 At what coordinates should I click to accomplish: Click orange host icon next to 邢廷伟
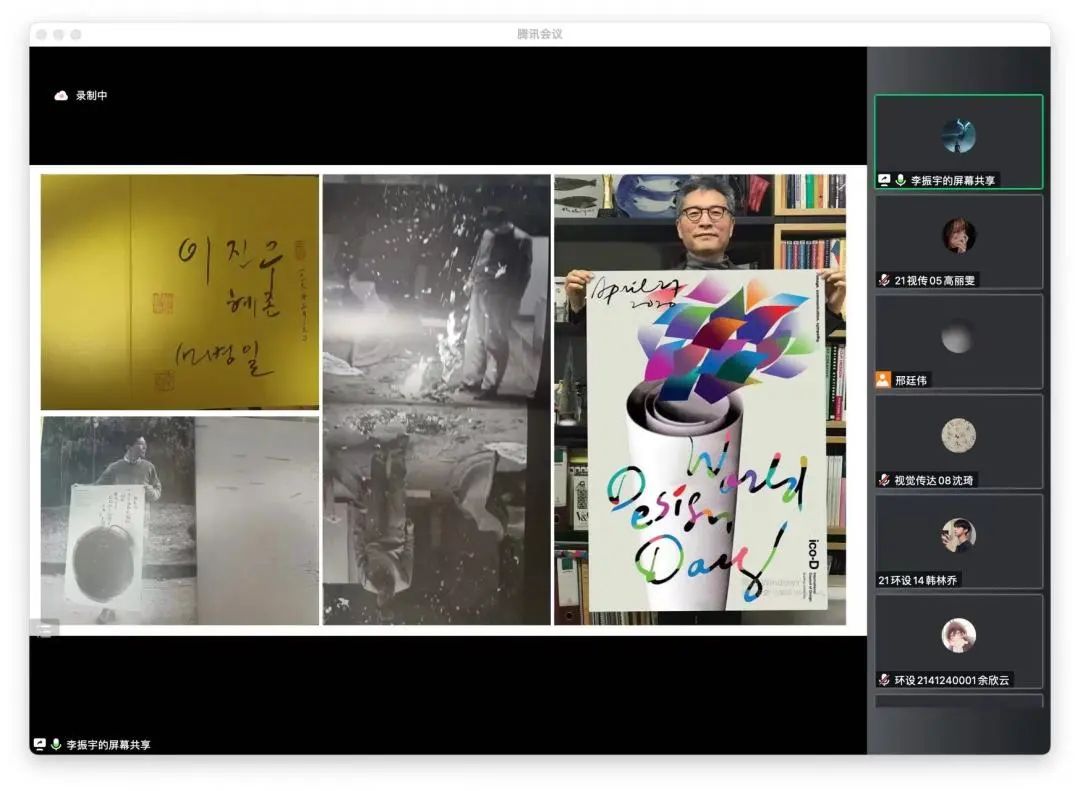[x=883, y=380]
